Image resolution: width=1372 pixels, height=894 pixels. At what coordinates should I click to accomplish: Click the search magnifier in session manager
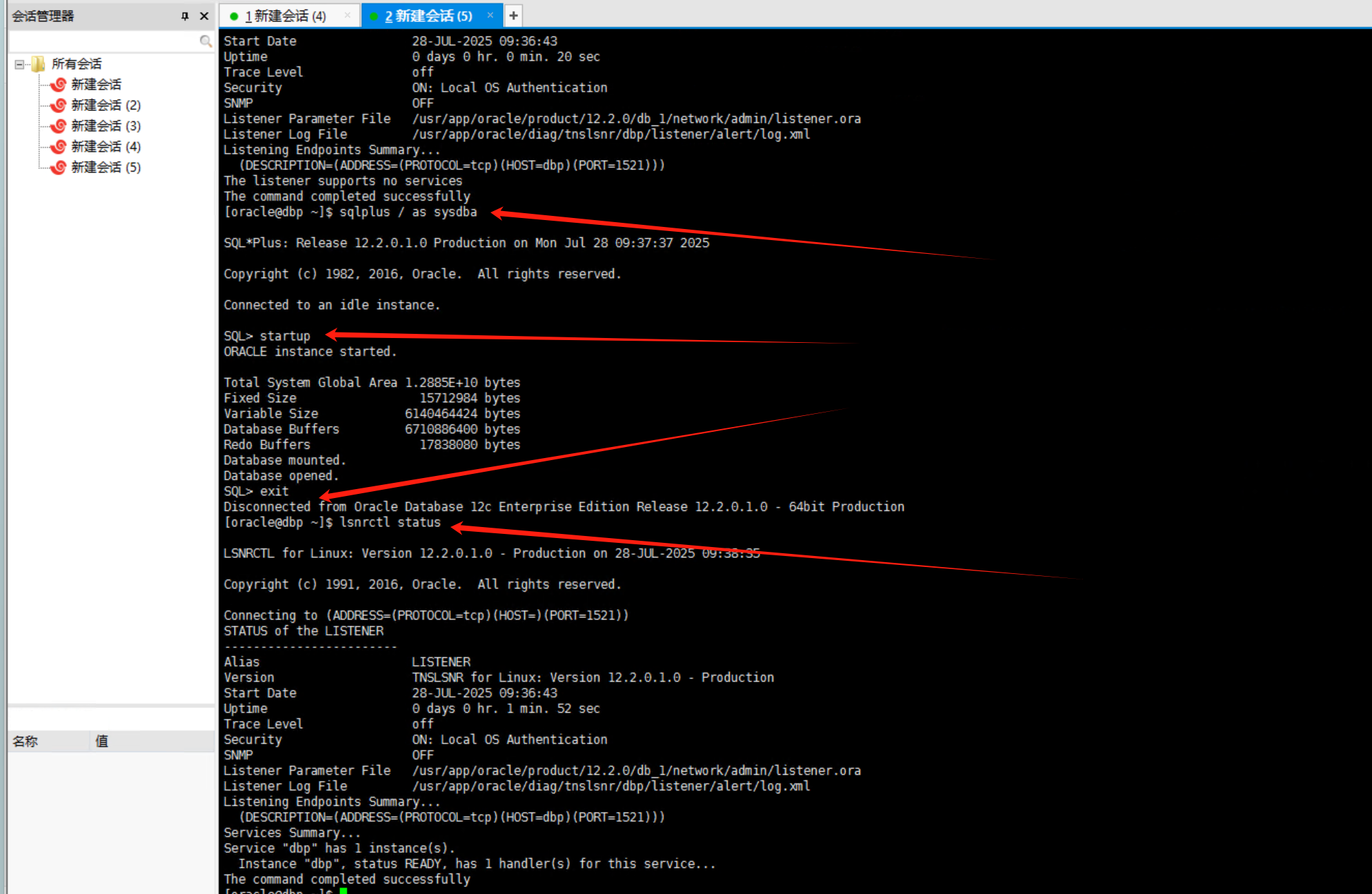(x=205, y=41)
